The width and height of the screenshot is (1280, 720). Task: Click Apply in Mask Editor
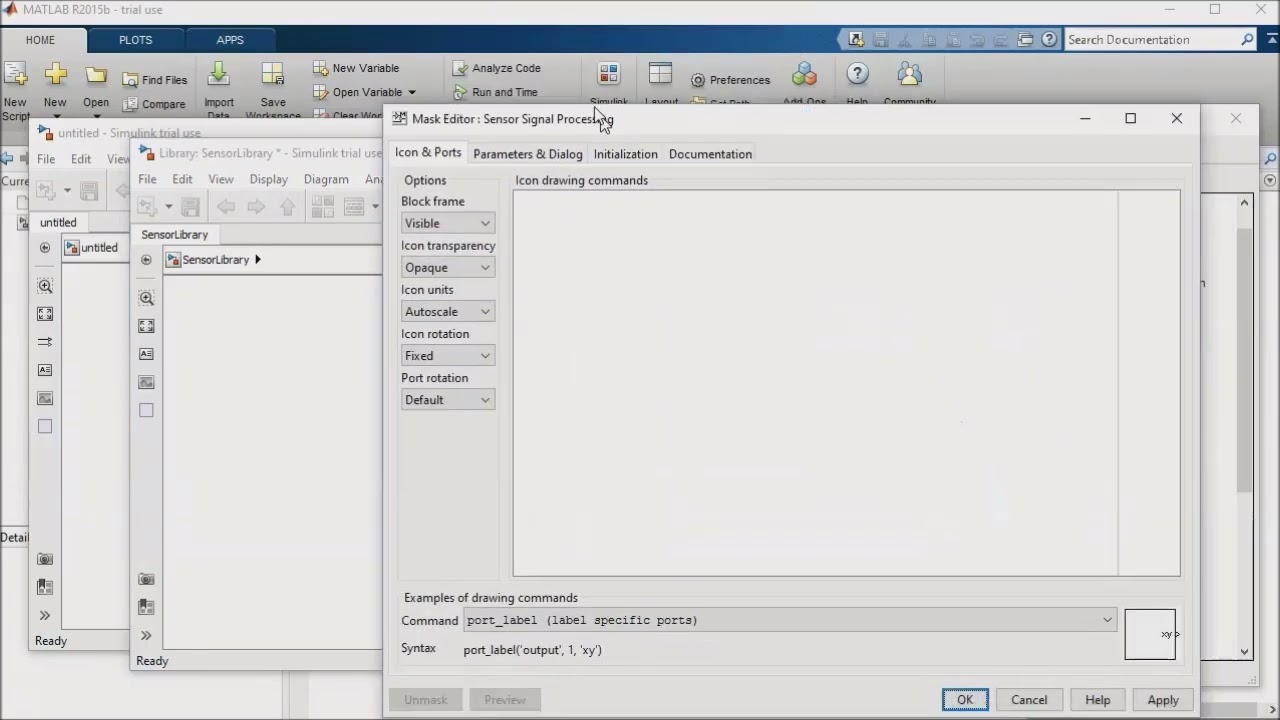click(1163, 700)
